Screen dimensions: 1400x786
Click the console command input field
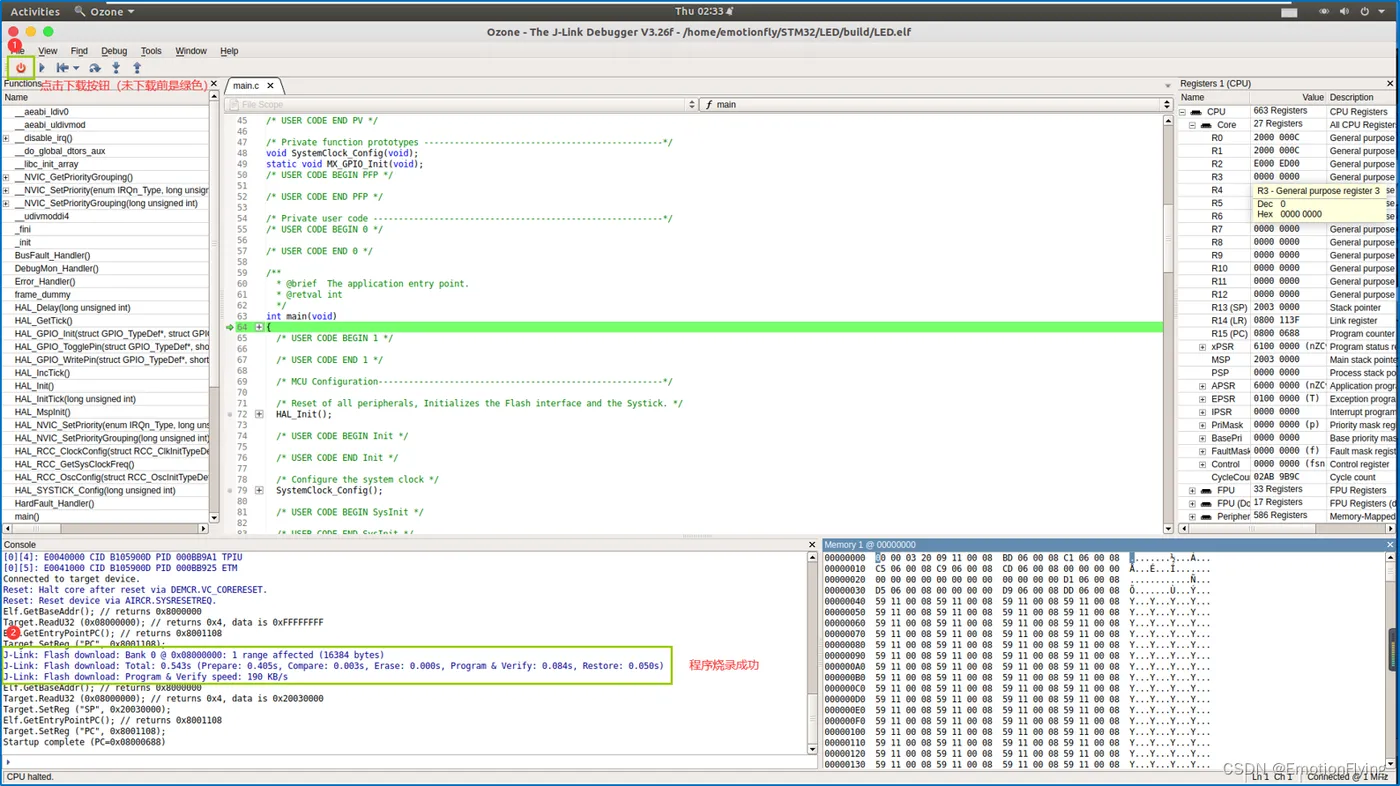pos(410,762)
